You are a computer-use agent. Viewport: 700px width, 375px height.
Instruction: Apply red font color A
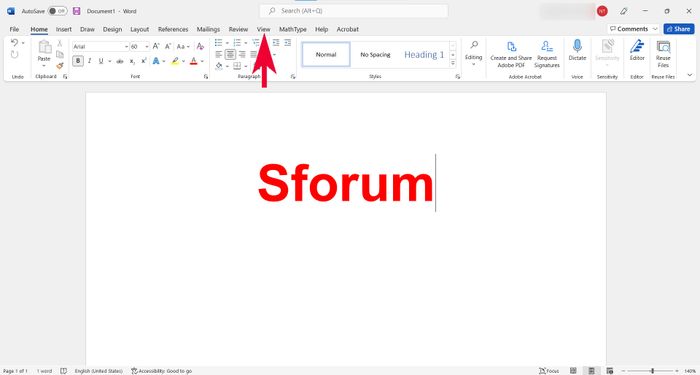click(x=193, y=61)
